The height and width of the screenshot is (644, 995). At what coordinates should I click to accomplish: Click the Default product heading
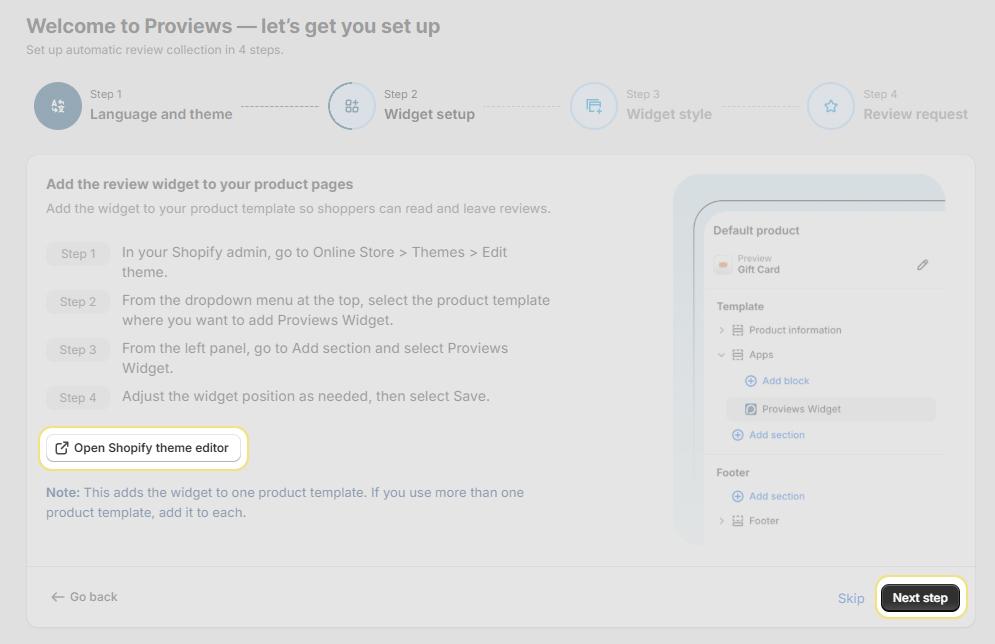[756, 230]
